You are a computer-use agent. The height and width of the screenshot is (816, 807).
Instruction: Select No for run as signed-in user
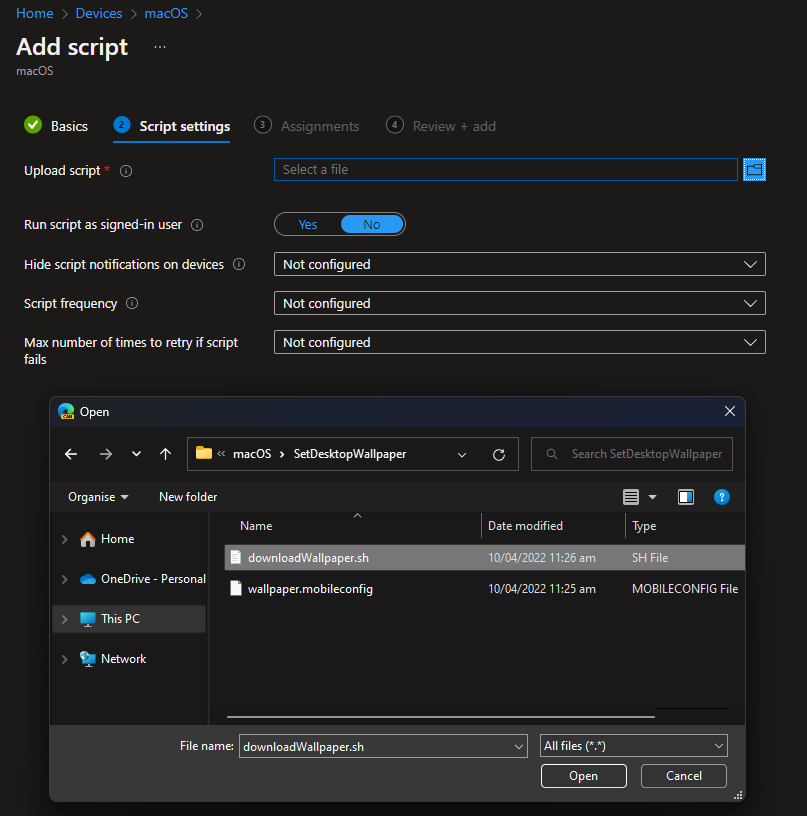point(372,224)
